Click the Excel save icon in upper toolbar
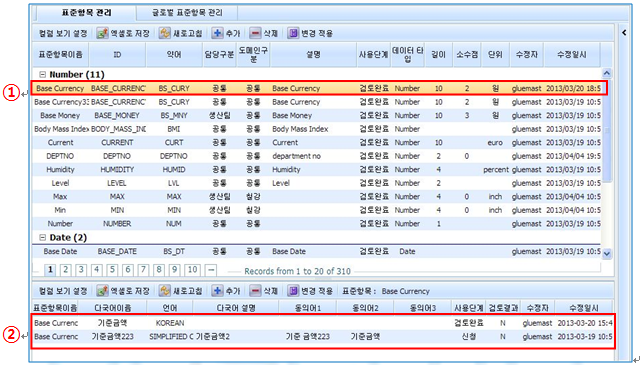Screen dimensions: 640x365 pyautogui.click(x=102, y=33)
